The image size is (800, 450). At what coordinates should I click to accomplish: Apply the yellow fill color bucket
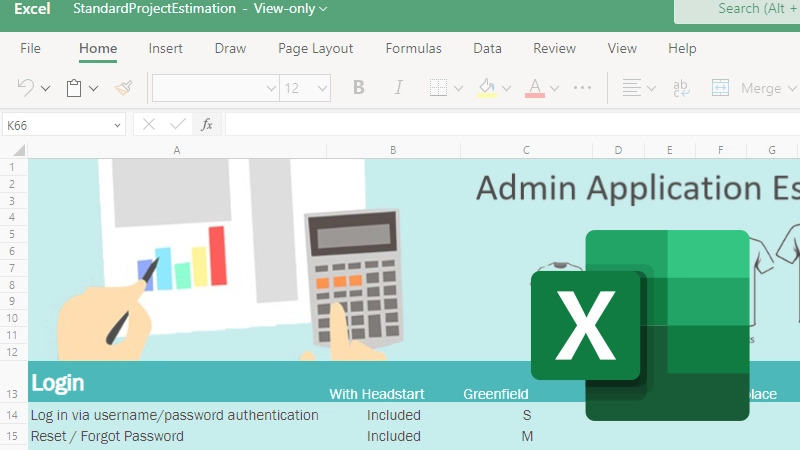click(x=487, y=88)
